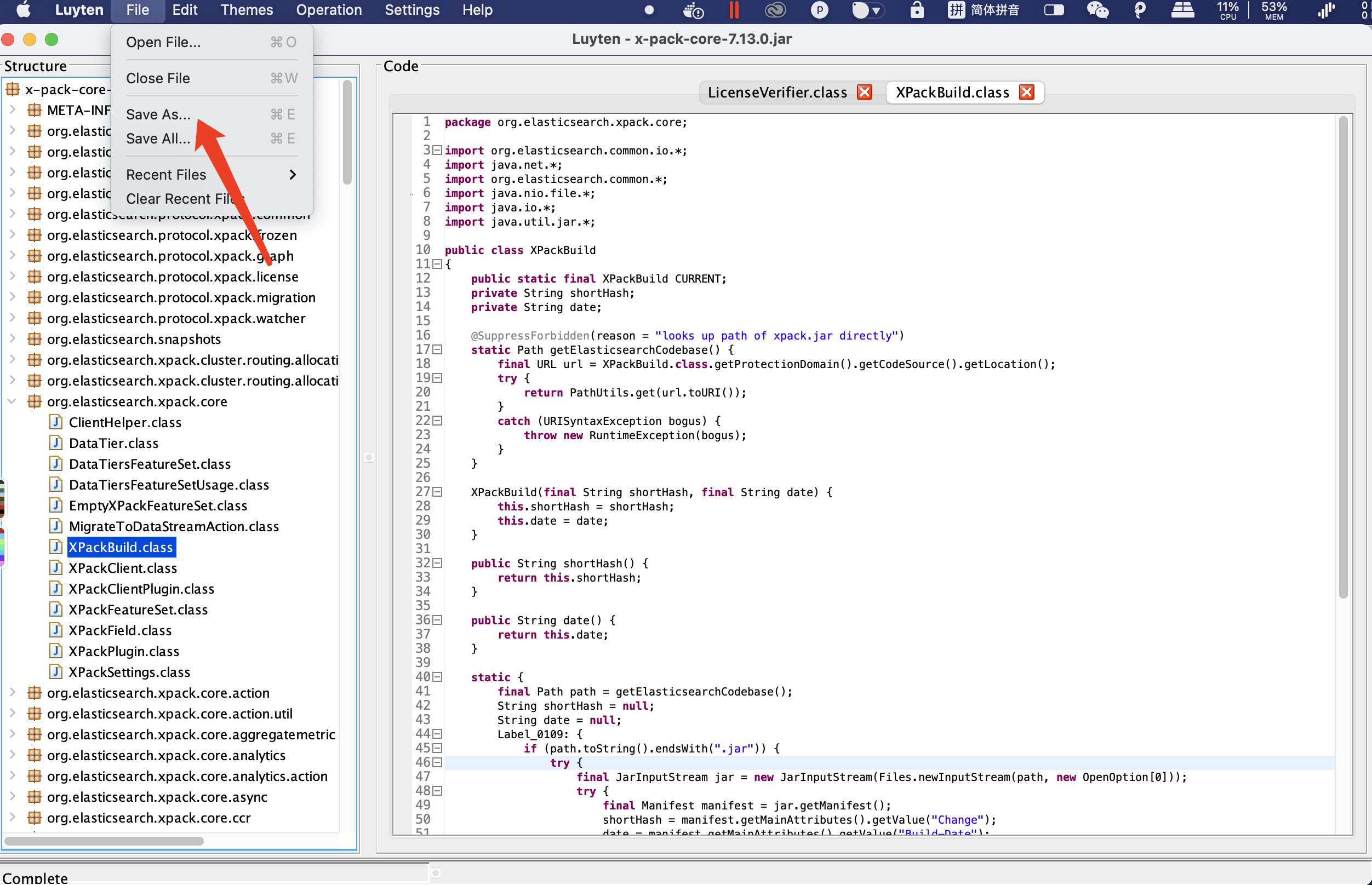The width and height of the screenshot is (1372, 885).
Task: Fold getElasticsearchCodebase method at line 17
Action: pos(437,350)
